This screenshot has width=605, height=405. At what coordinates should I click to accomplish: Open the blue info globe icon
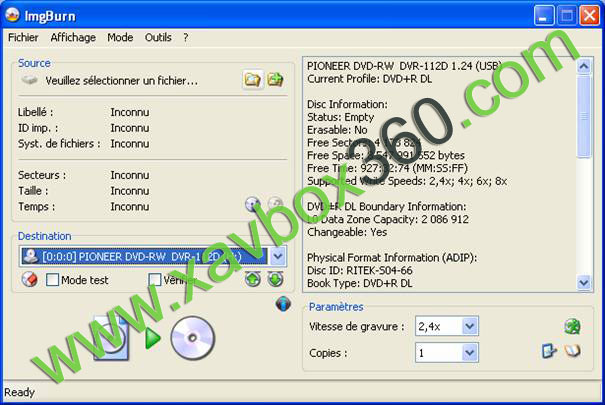tap(283, 304)
